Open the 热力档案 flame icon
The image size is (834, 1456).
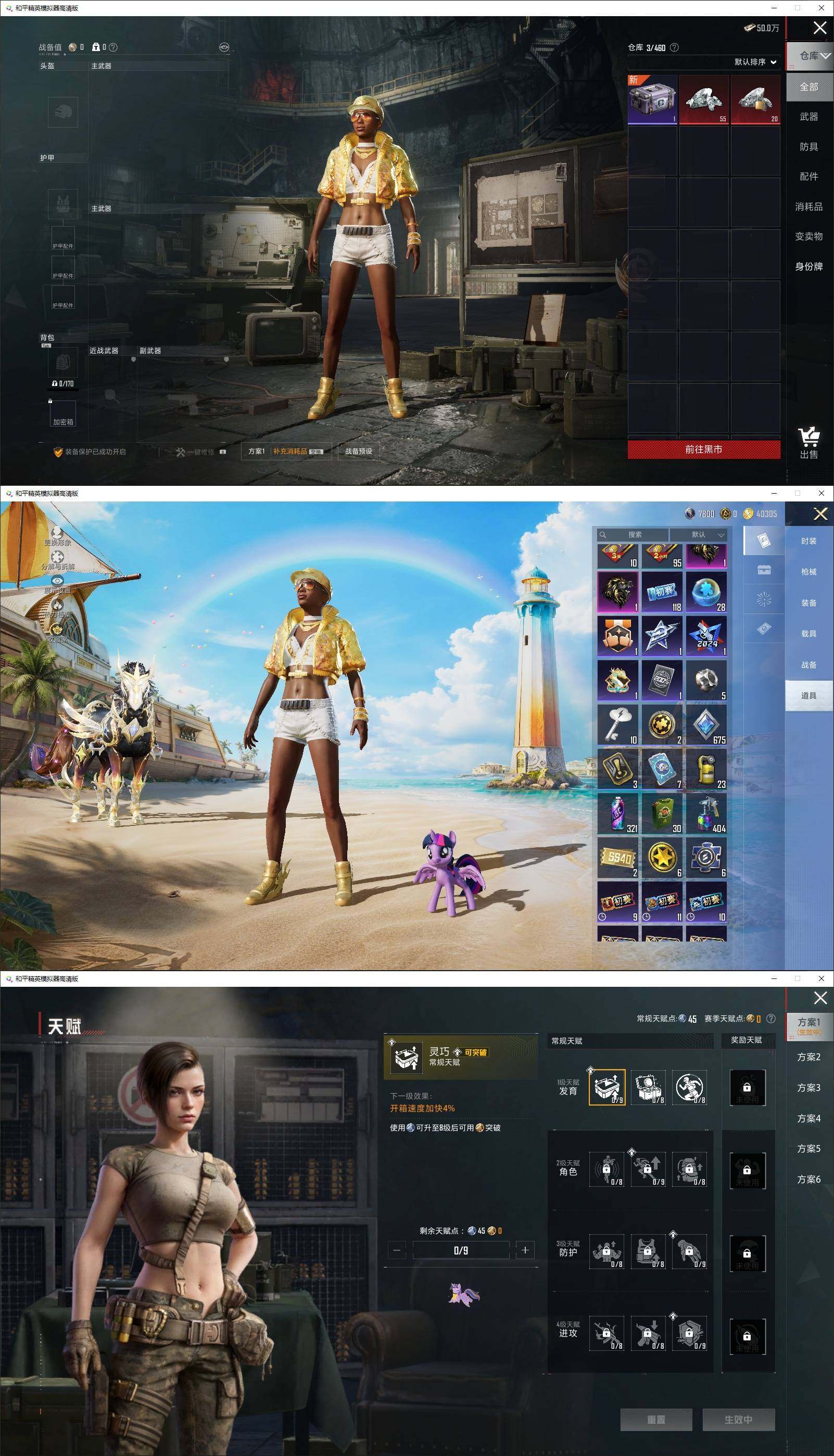(57, 605)
